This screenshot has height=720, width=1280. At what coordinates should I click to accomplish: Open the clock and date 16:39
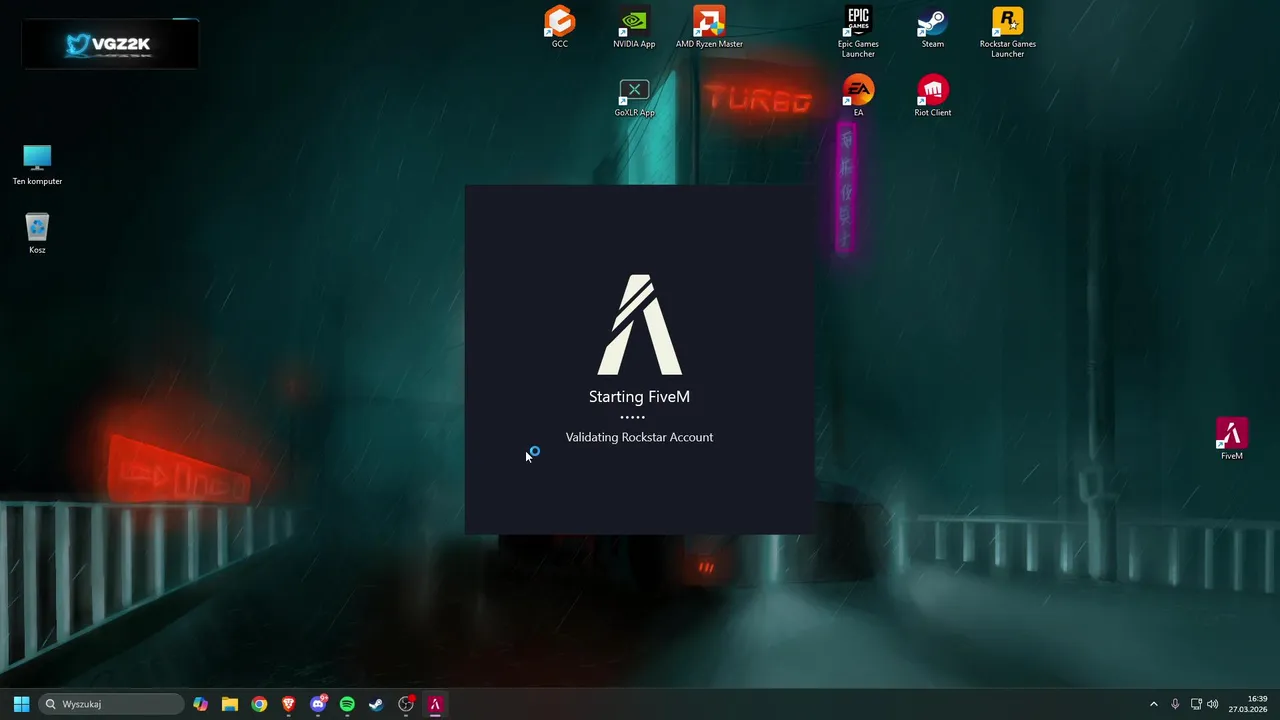(1248, 704)
